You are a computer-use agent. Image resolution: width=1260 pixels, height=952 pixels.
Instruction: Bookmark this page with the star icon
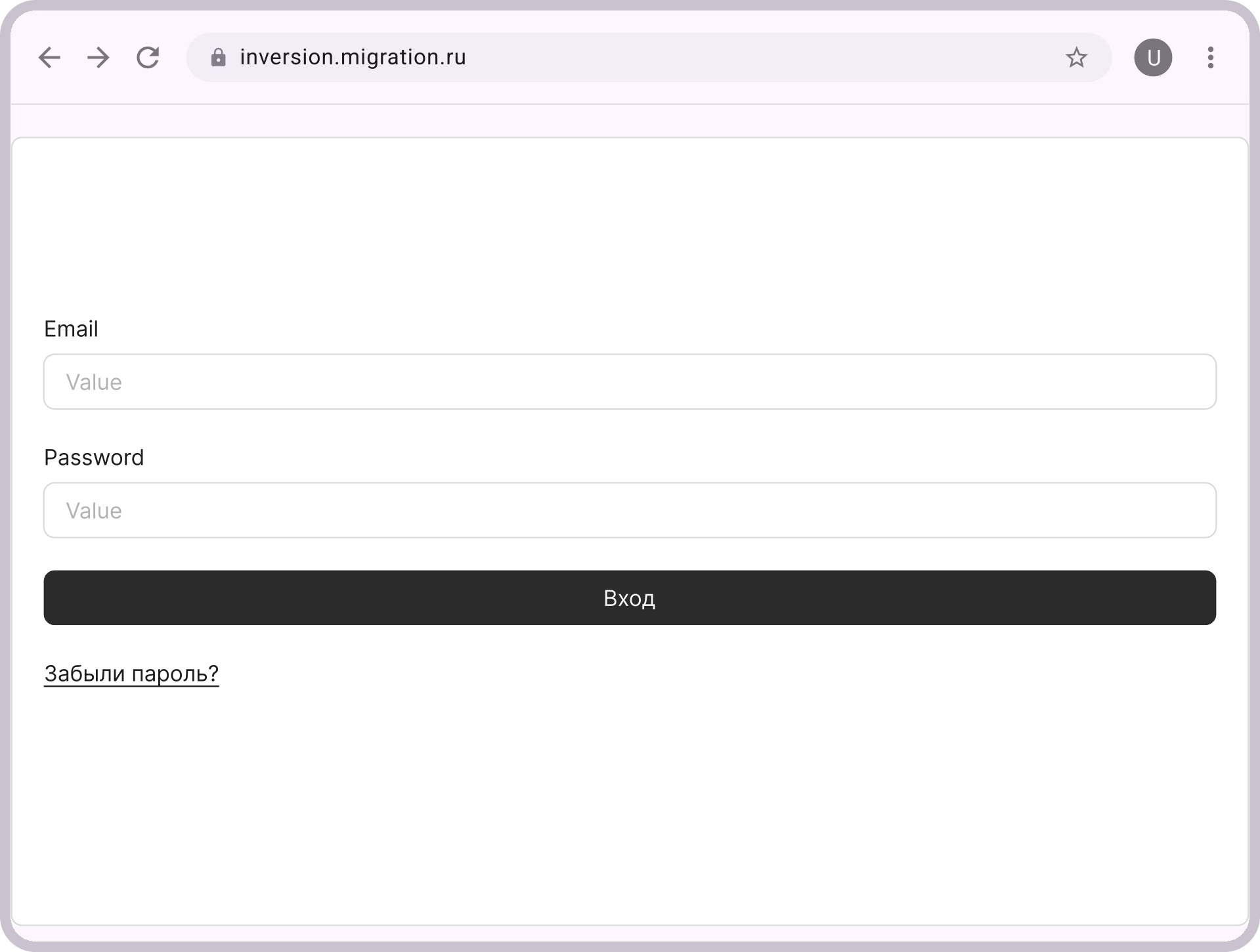pos(1076,58)
